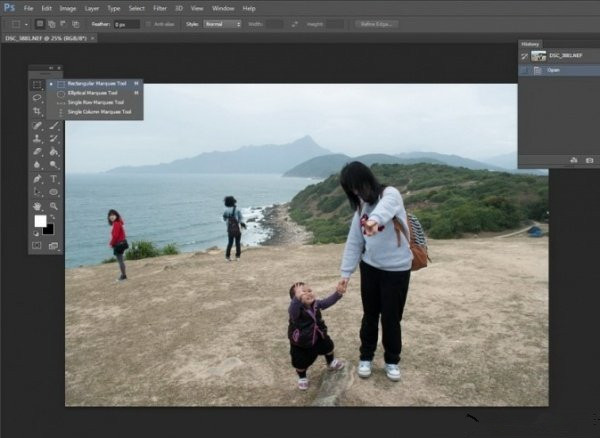The width and height of the screenshot is (600, 438).
Task: Open the black background color swatch
Action: pyautogui.click(x=49, y=230)
